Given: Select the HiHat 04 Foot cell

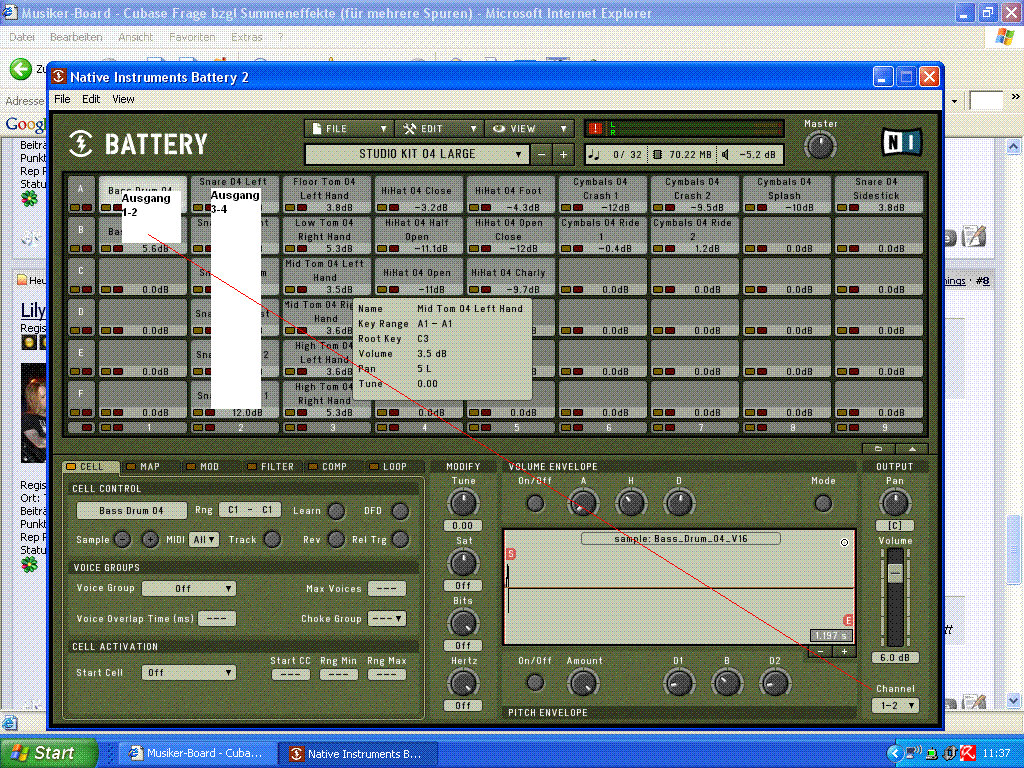Looking at the screenshot, I should (508, 194).
